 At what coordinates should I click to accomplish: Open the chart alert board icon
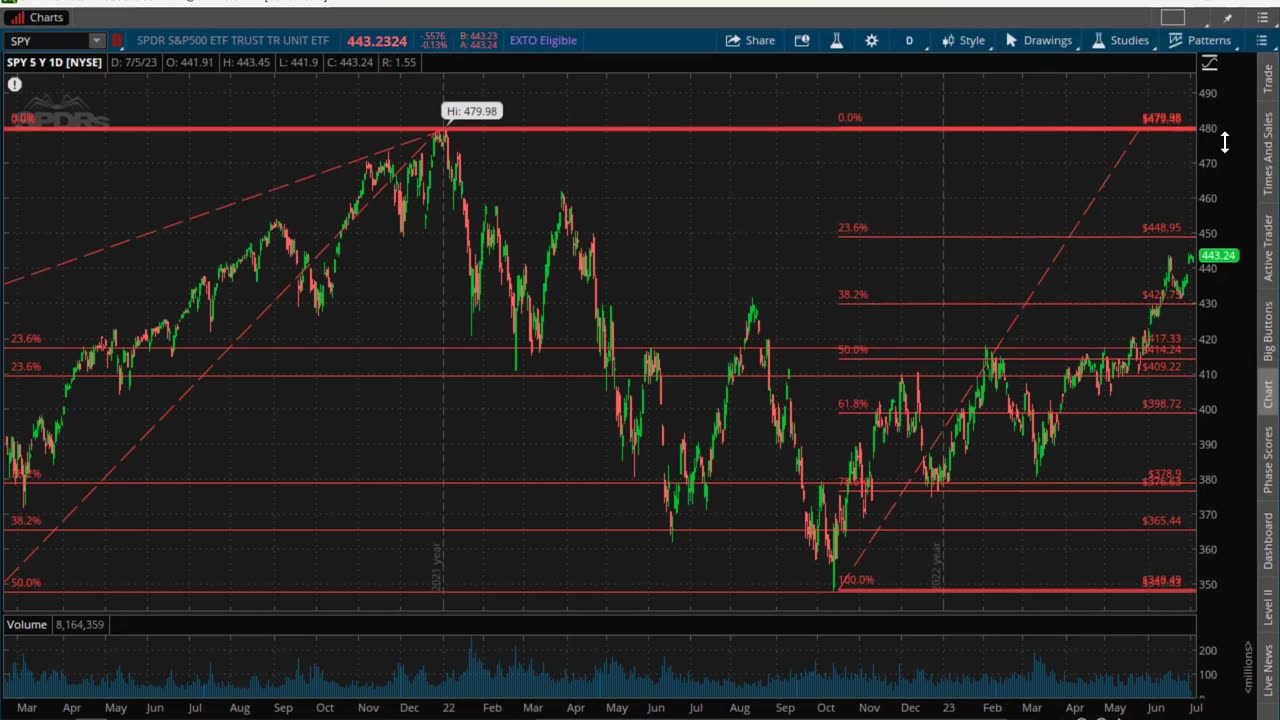[x=802, y=41]
